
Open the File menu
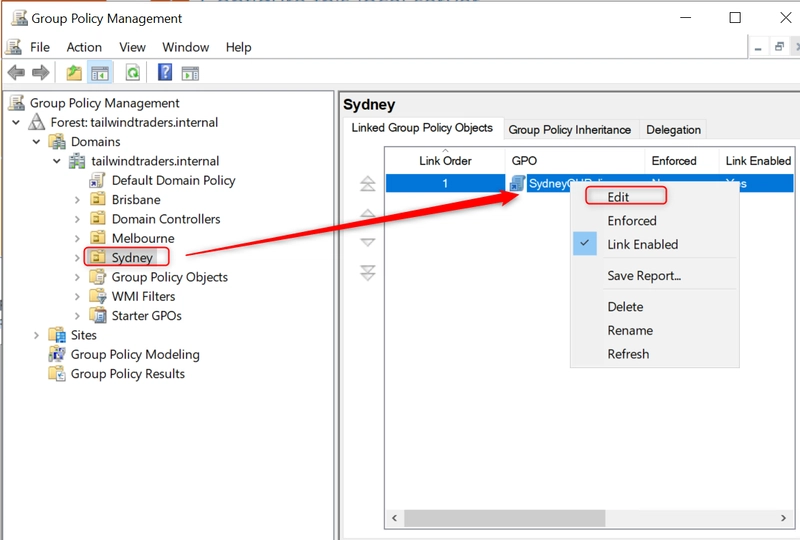pyautogui.click(x=40, y=47)
